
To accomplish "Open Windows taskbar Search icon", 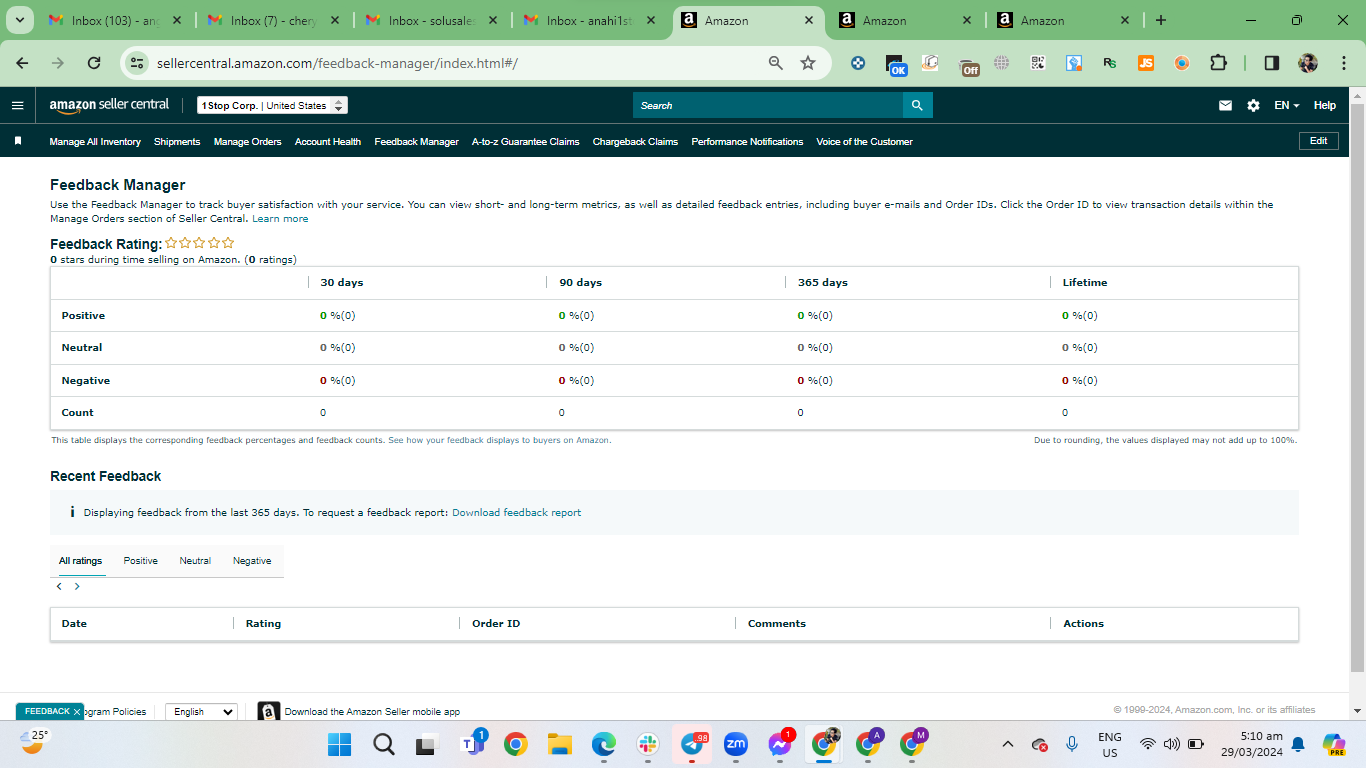I will point(384,744).
